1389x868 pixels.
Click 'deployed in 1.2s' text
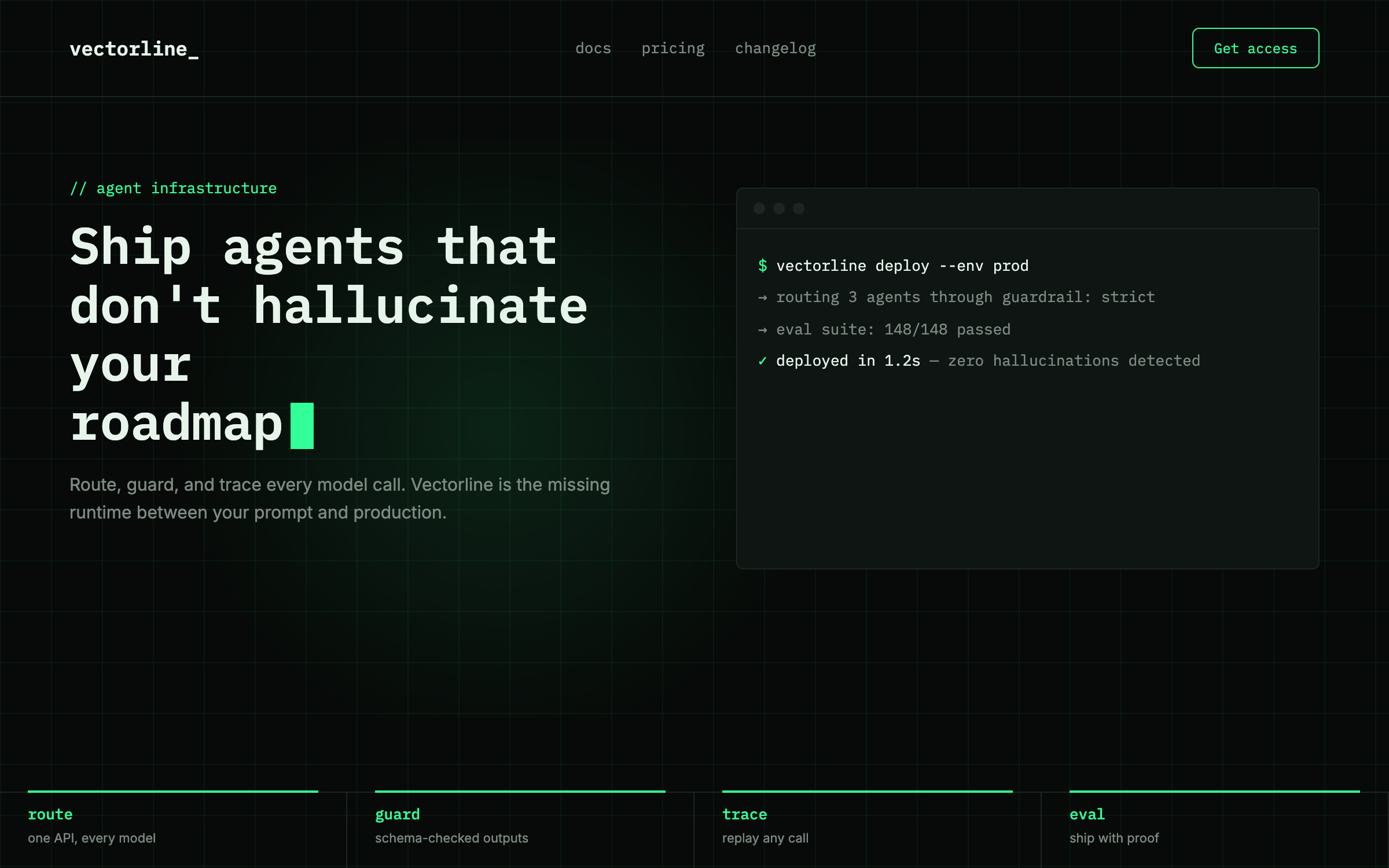point(848,361)
